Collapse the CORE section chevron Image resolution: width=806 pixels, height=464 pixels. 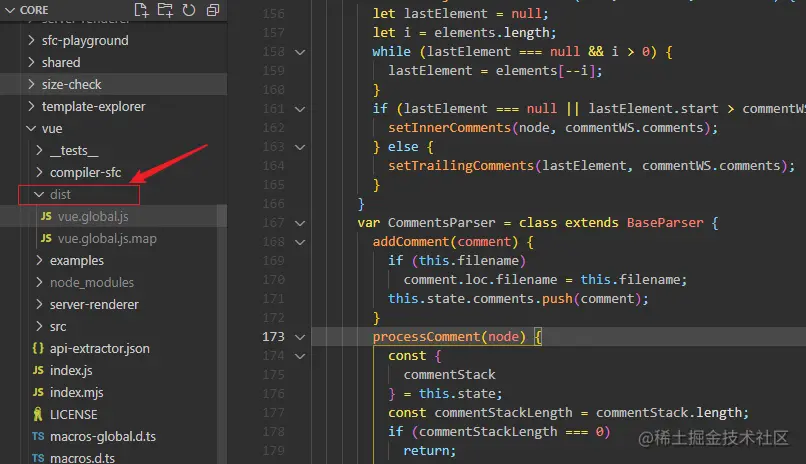tap(10, 10)
